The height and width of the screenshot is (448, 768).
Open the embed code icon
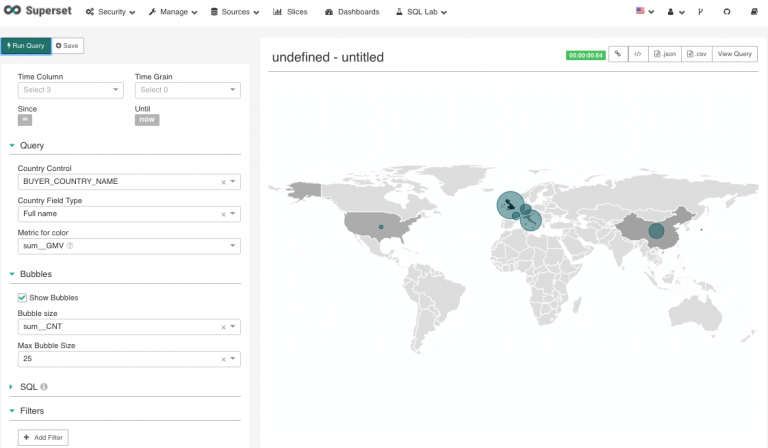point(637,55)
